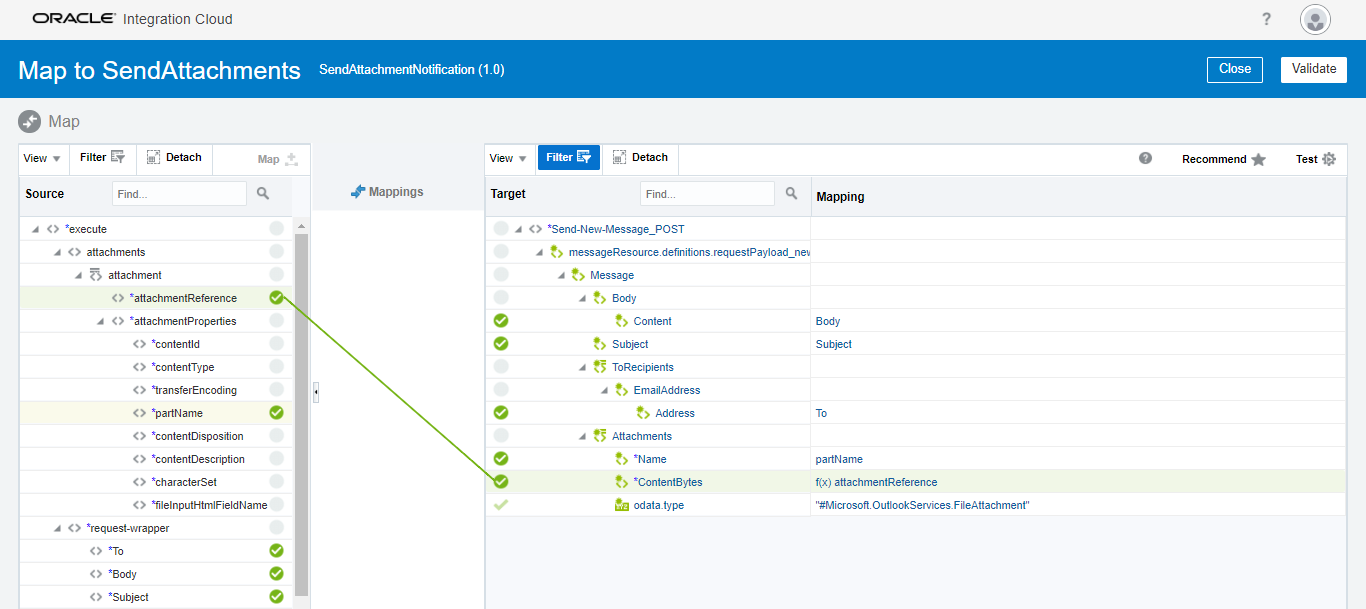Click the Test gear icon
This screenshot has height=609, width=1366.
pos(1329,159)
